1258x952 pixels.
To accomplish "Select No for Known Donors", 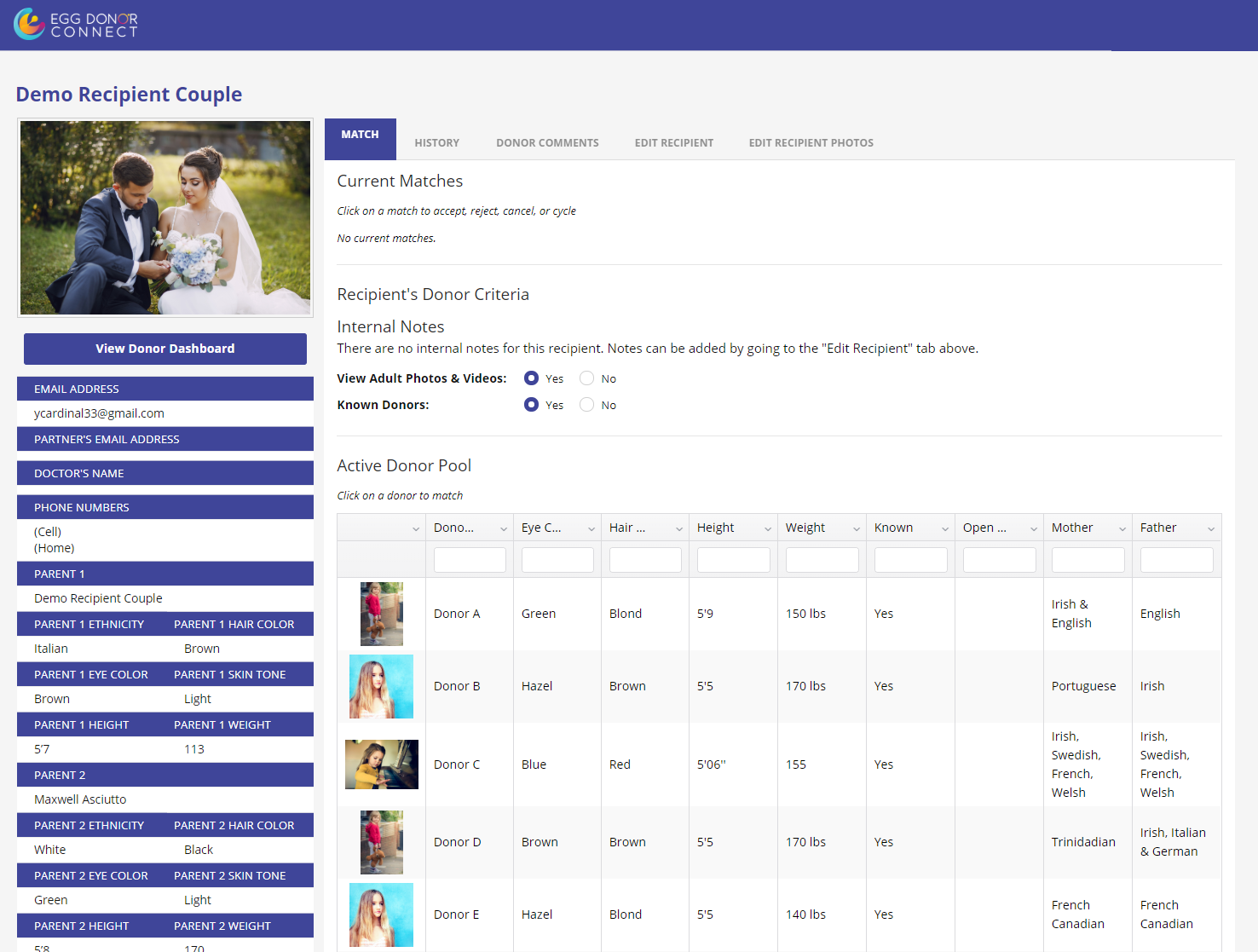I will 586,405.
